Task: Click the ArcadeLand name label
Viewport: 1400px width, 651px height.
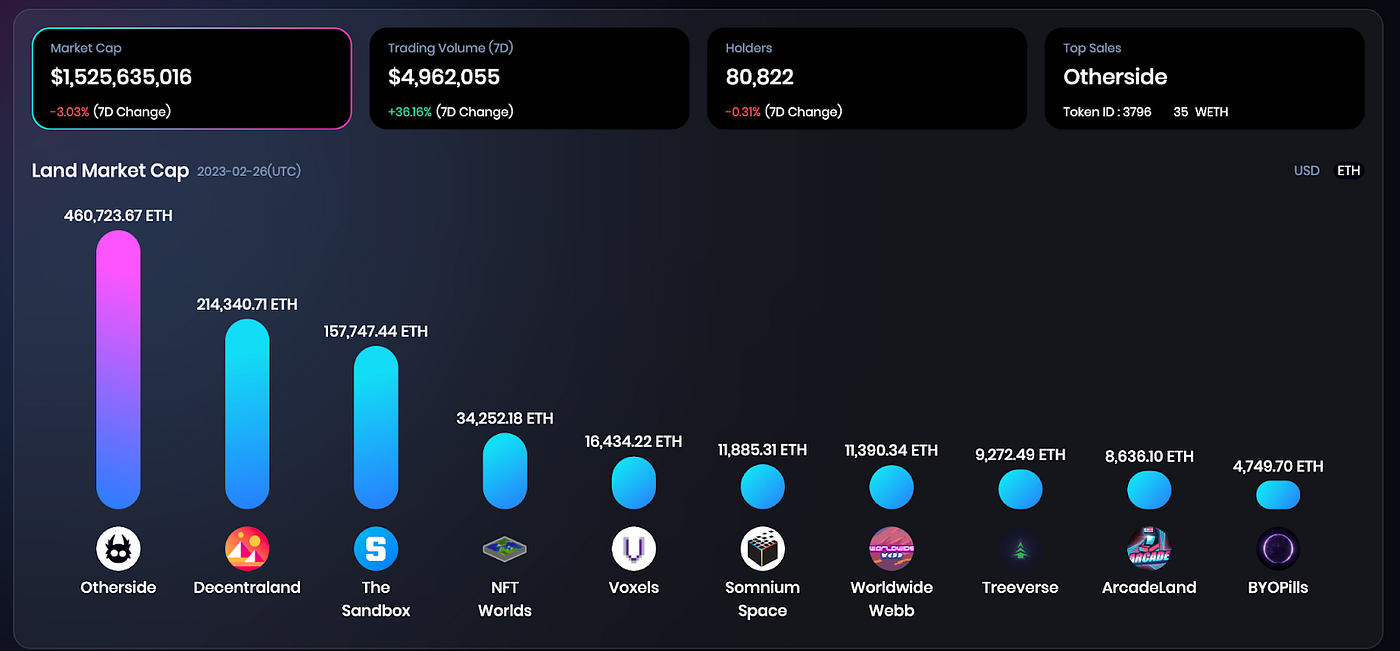Action: [1150, 588]
